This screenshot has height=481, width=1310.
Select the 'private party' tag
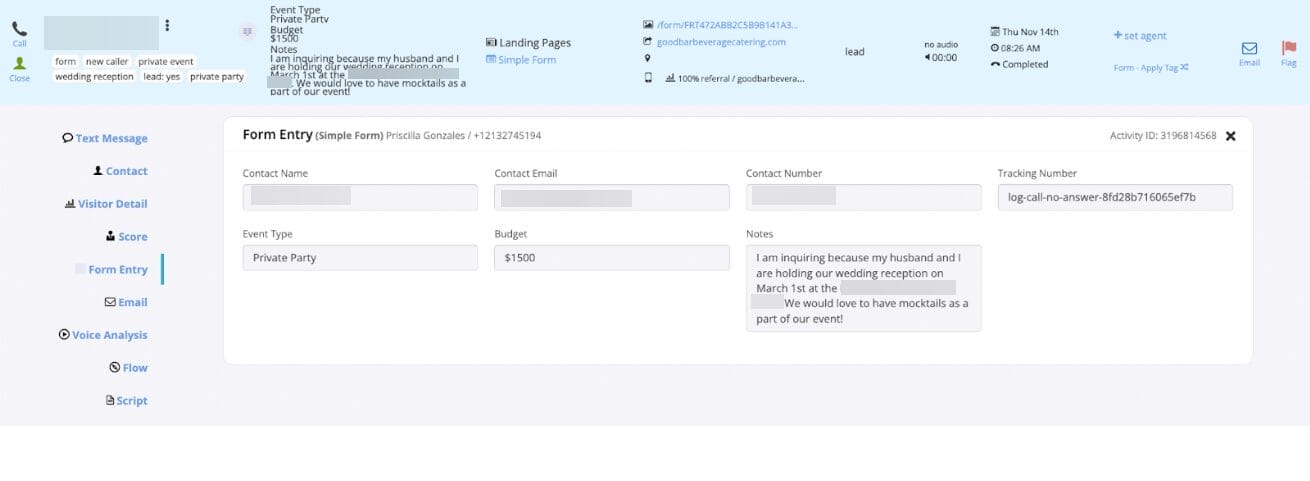217,77
